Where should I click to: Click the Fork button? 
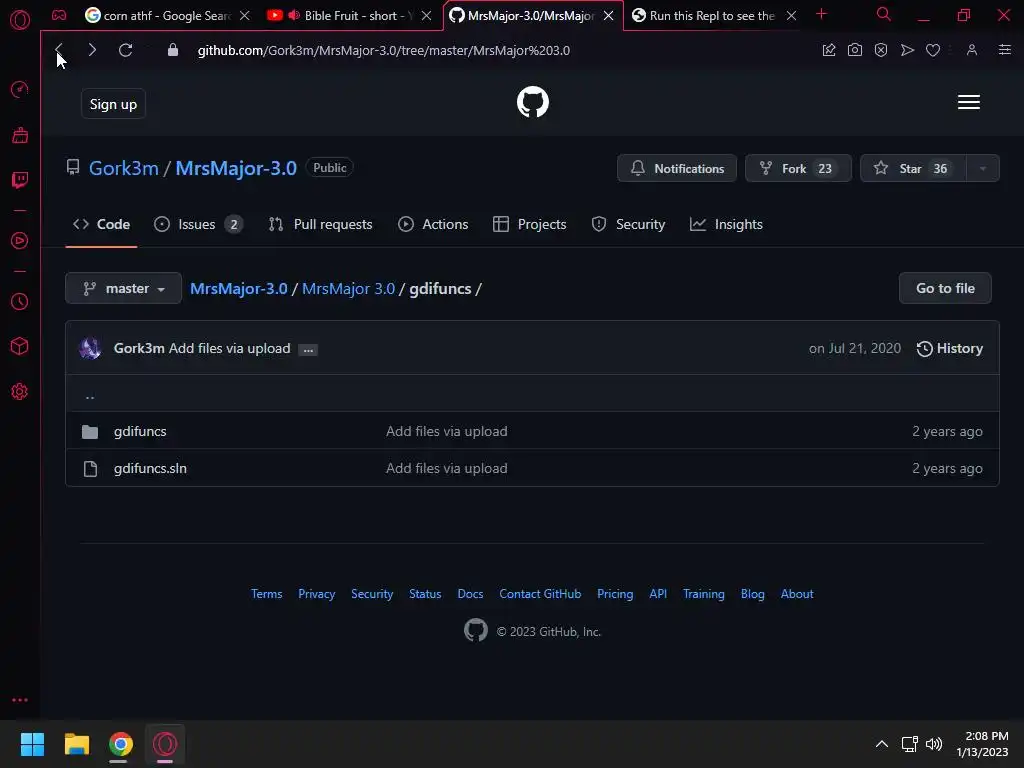(x=798, y=168)
